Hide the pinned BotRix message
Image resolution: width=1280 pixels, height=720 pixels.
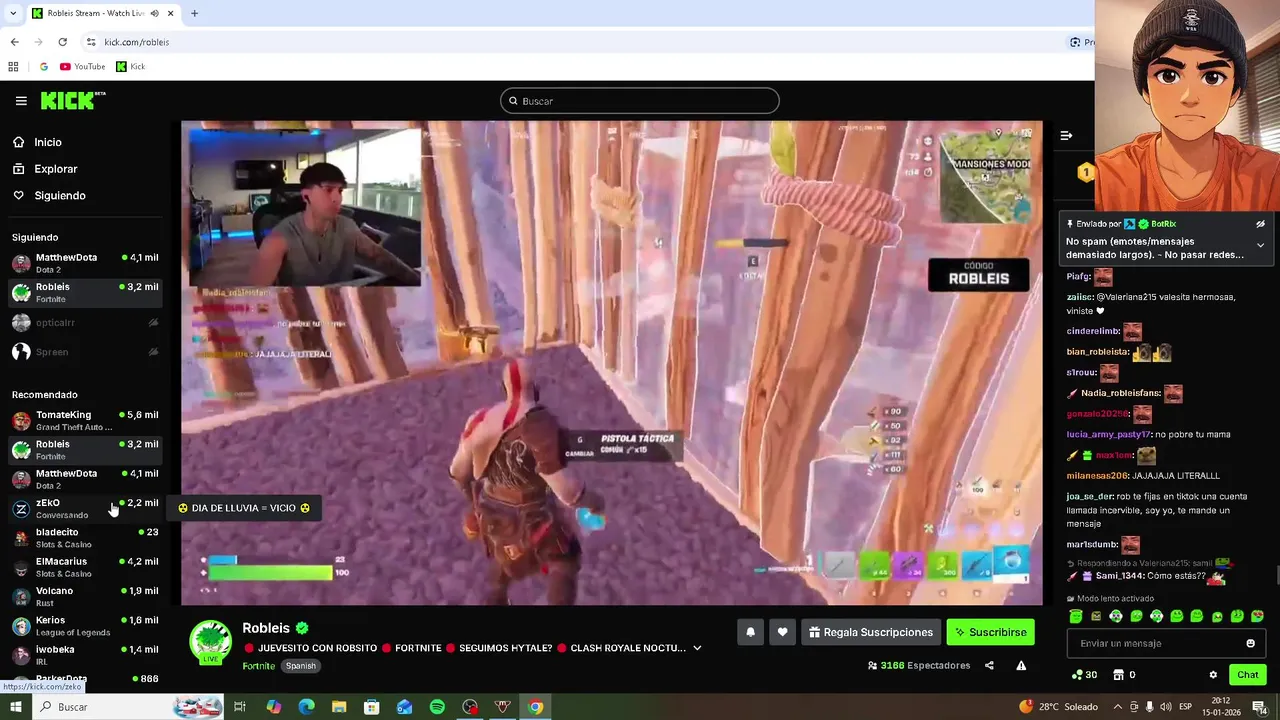coord(1260,224)
